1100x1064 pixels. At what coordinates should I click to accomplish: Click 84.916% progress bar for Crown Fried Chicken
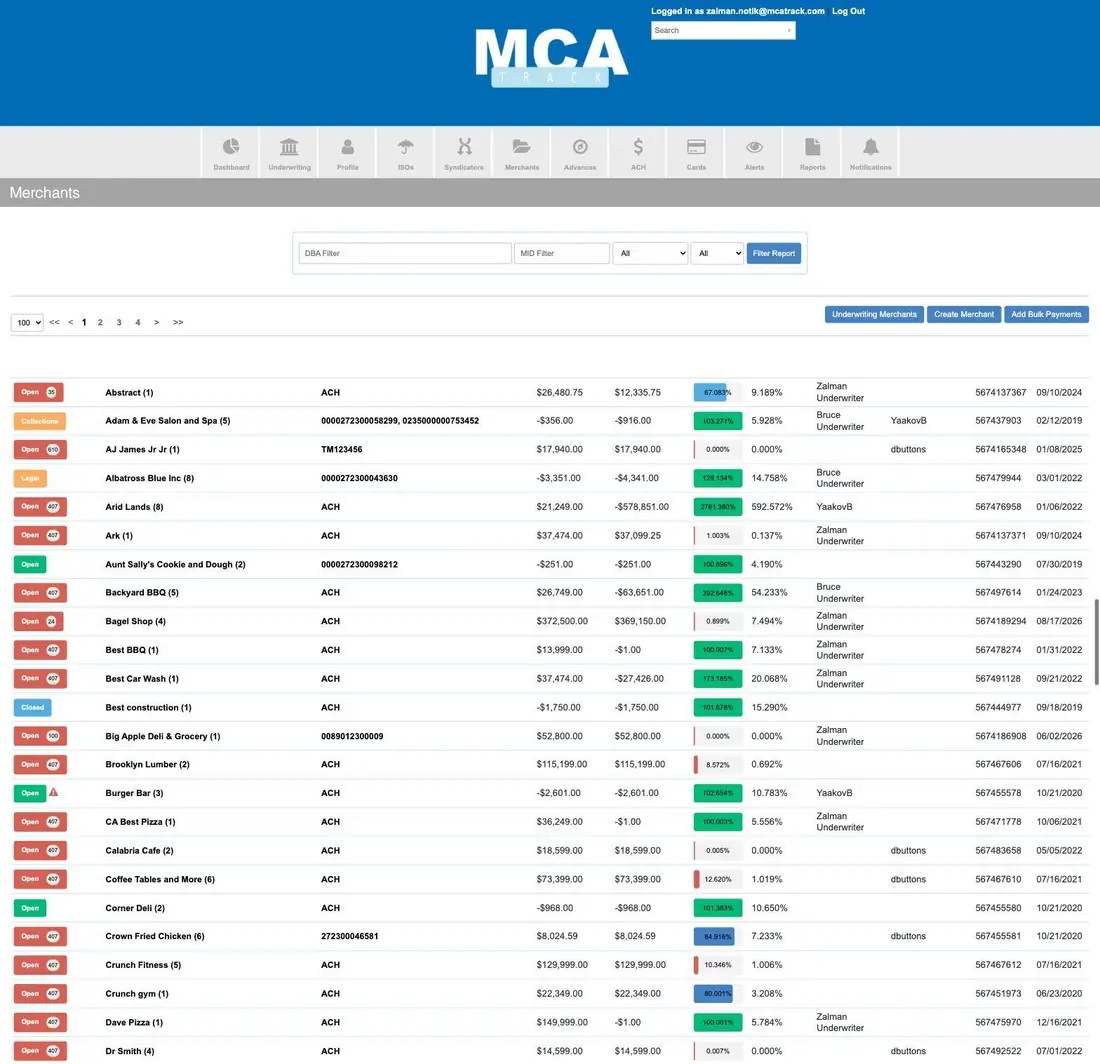coord(718,936)
